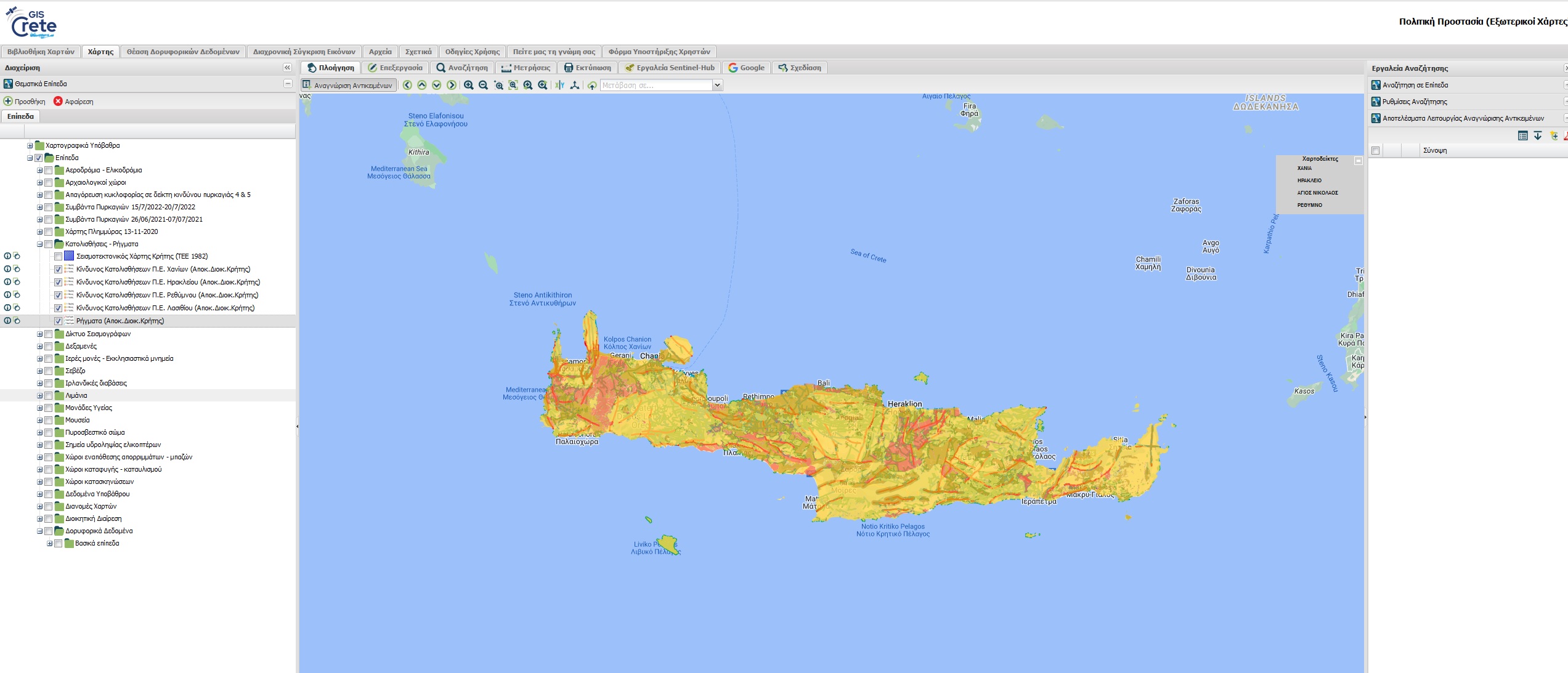
Task: Click legend swatch of the Ρήγματα layer
Action: click(x=69, y=321)
